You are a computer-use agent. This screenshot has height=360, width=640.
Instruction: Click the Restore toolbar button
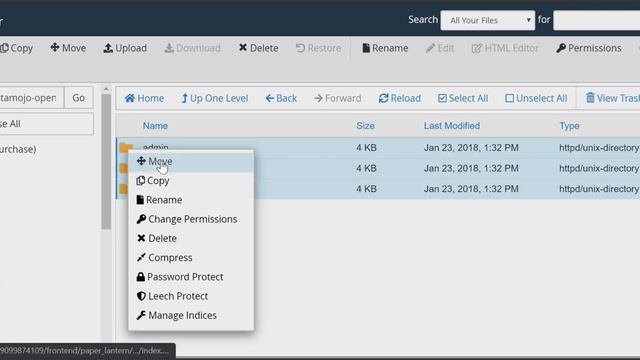point(318,48)
